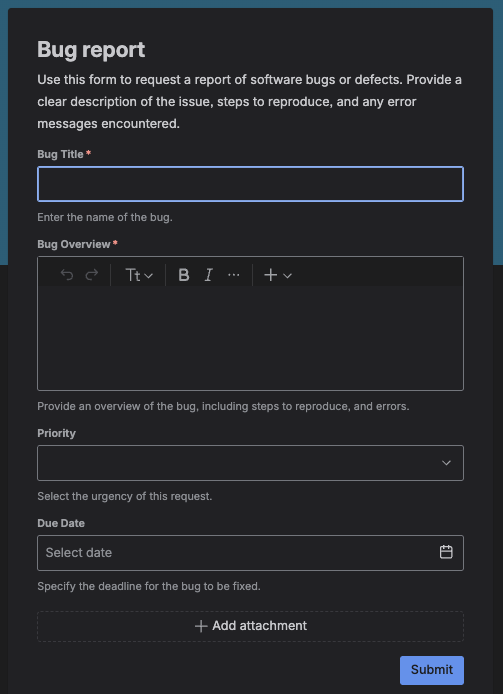This screenshot has height=694, width=503.
Task: Click inside the Bug Overview text area
Action: [251, 338]
